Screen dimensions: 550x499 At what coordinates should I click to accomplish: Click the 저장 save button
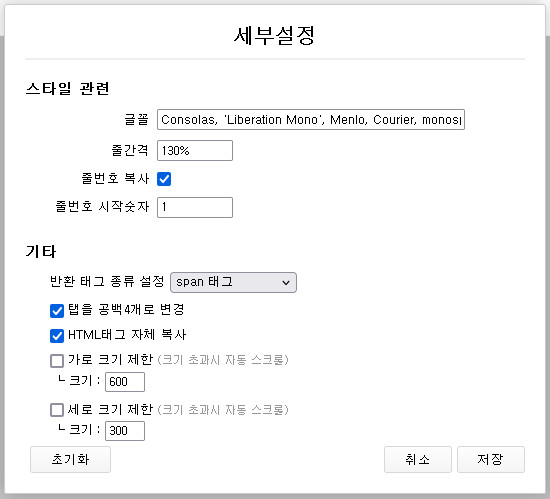pos(491,459)
